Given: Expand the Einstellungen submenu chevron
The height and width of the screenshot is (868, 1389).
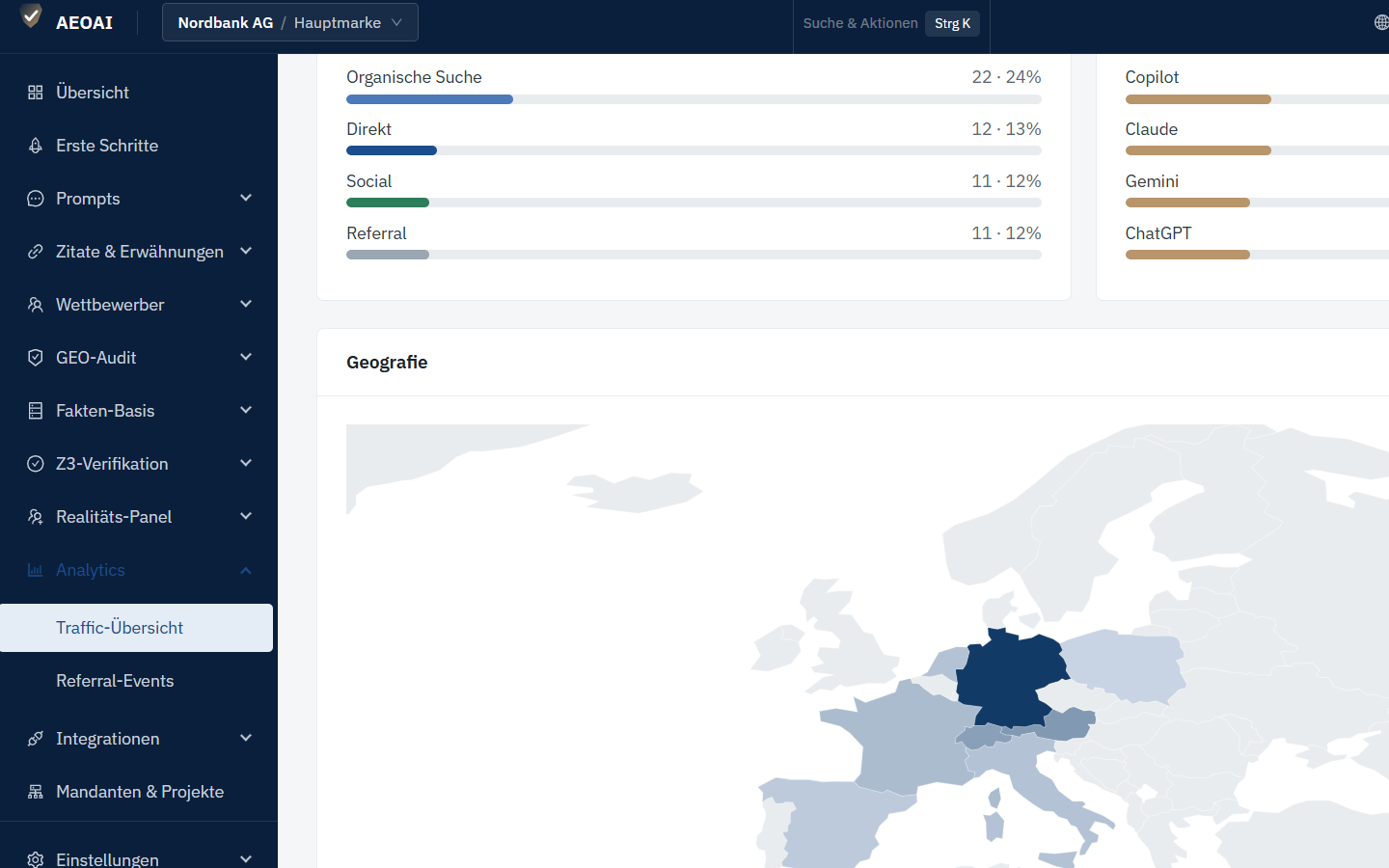Looking at the screenshot, I should coord(246,858).
